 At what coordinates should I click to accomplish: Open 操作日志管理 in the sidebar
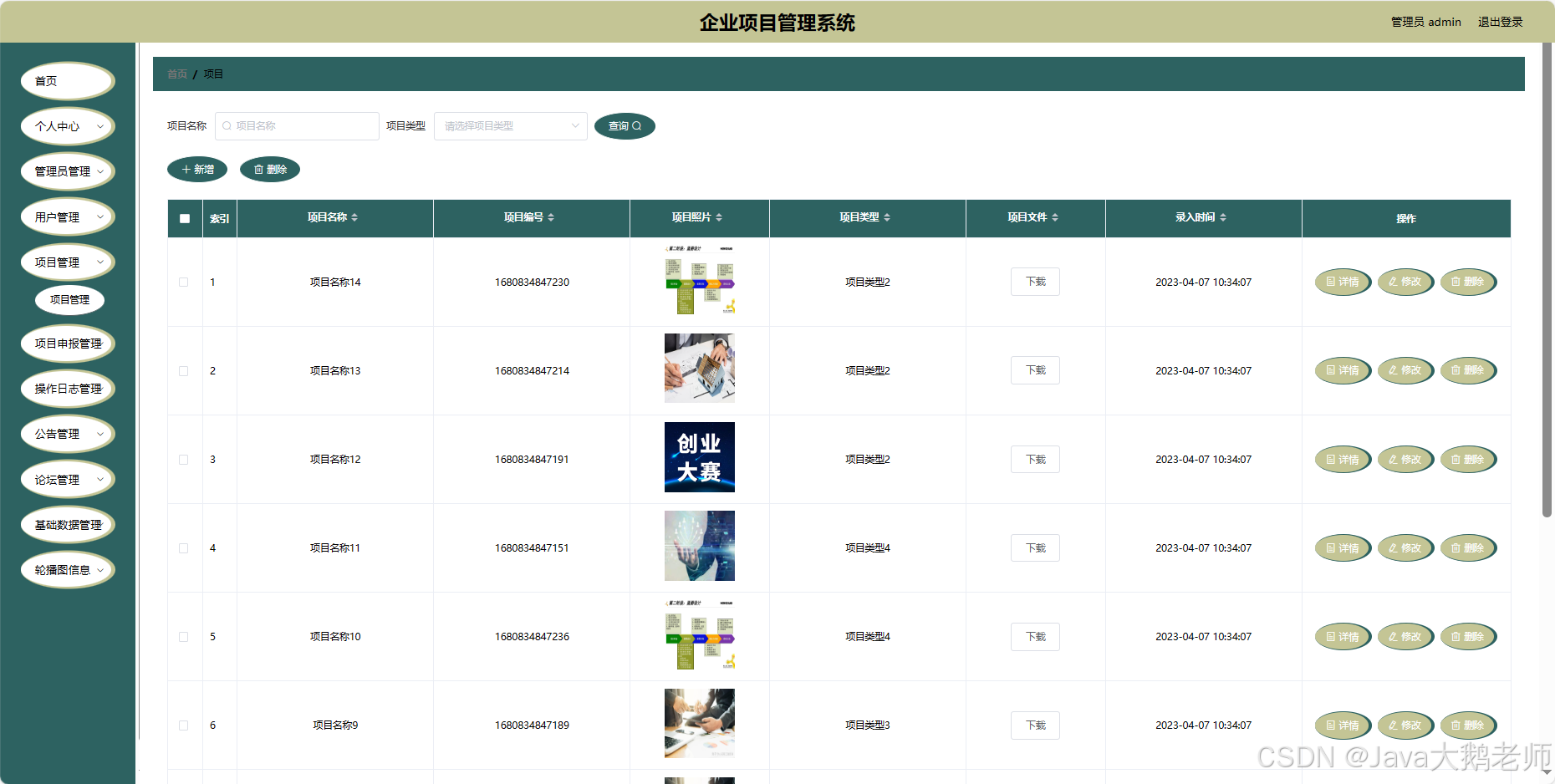68,389
